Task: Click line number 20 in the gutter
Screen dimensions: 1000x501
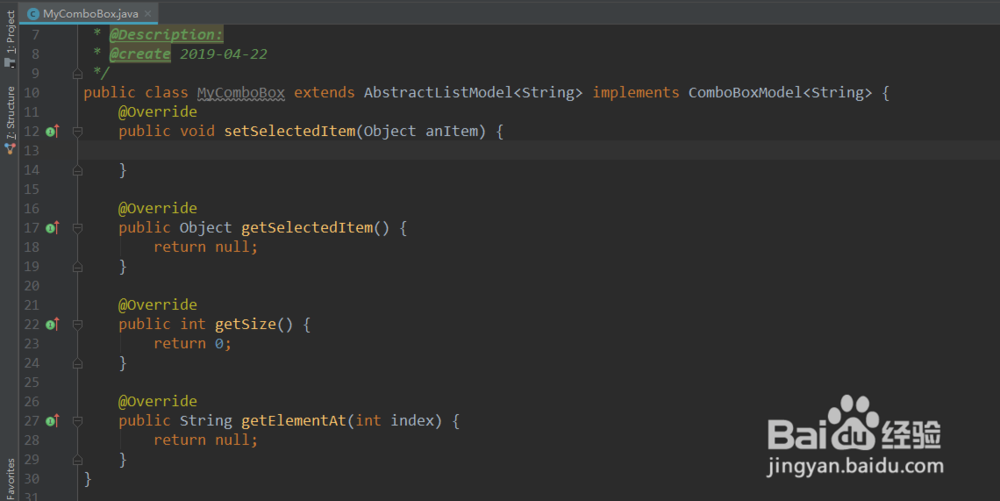Action: pyautogui.click(x=30, y=286)
